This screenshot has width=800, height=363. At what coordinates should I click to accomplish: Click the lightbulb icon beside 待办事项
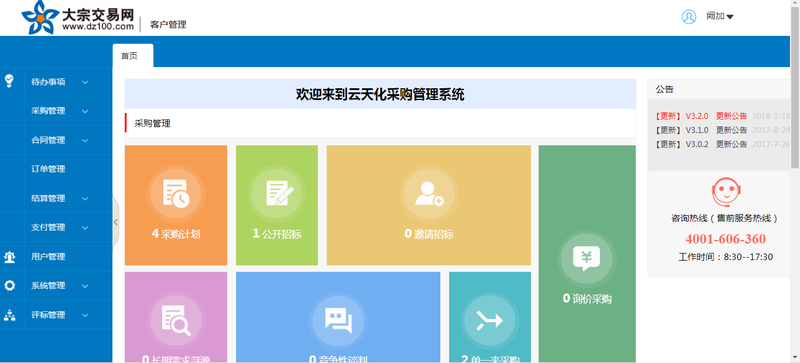click(x=9, y=81)
